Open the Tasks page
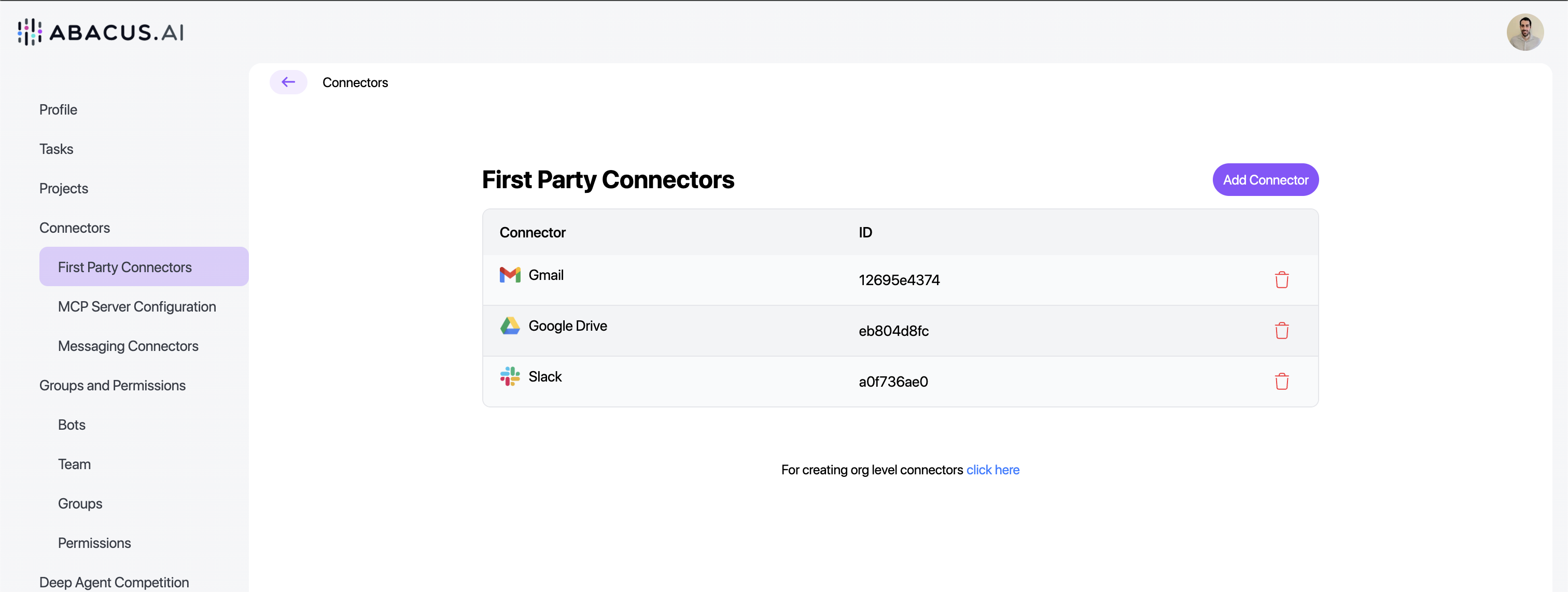This screenshot has height=592, width=1568. pos(56,148)
